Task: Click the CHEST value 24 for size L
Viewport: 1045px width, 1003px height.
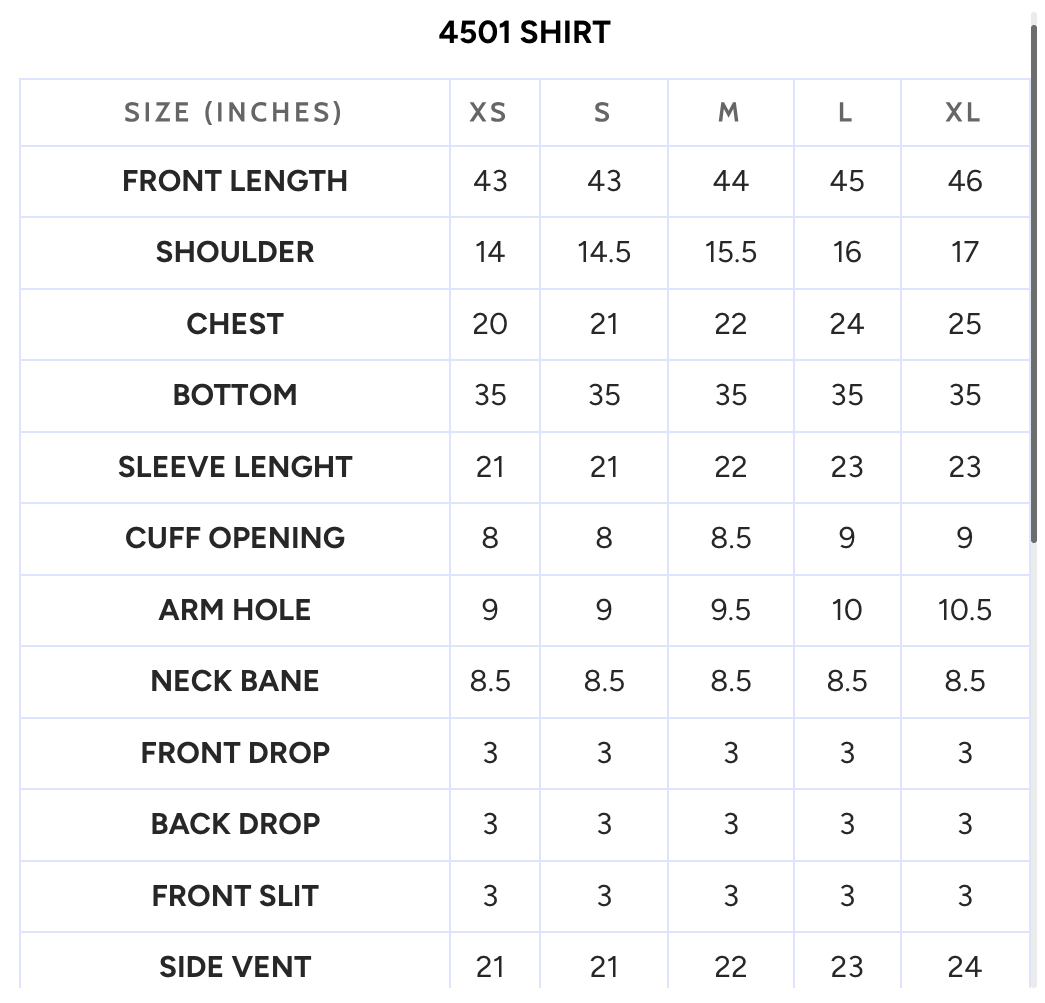Action: click(x=846, y=324)
